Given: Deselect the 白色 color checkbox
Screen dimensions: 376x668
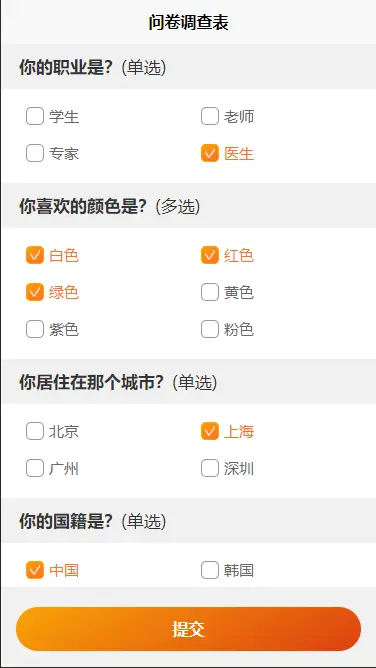Looking at the screenshot, I should pyautogui.click(x=35, y=255).
